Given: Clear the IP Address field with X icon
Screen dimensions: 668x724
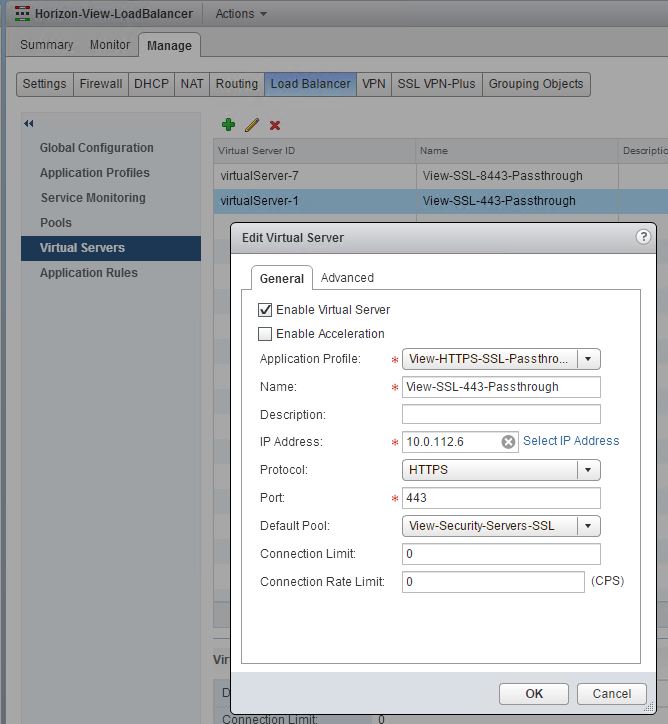Looking at the screenshot, I should coord(508,442).
